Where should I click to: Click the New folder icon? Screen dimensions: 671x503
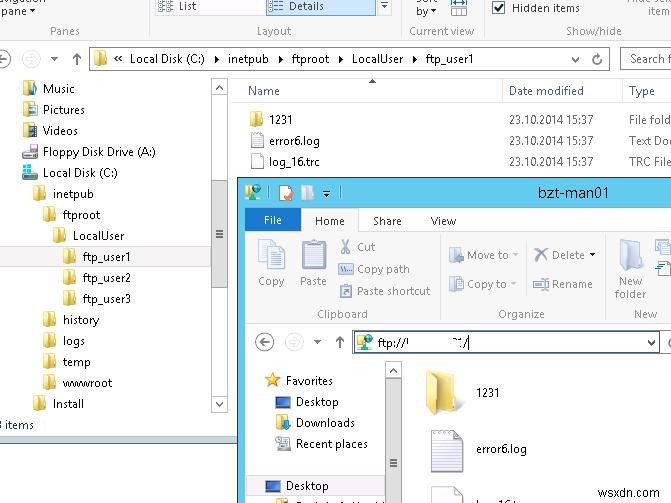(x=630, y=269)
